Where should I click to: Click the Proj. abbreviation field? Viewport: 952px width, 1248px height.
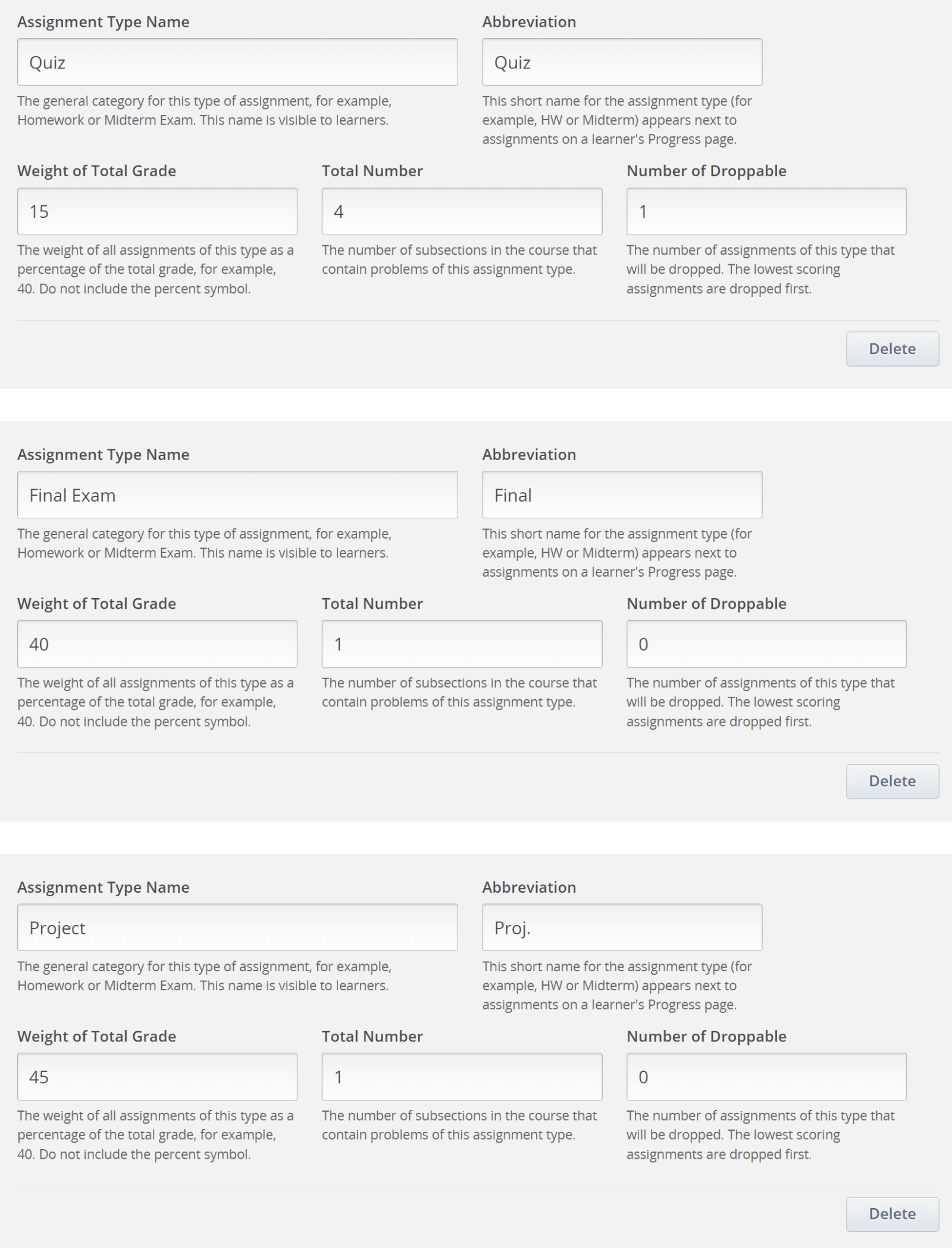coord(621,927)
